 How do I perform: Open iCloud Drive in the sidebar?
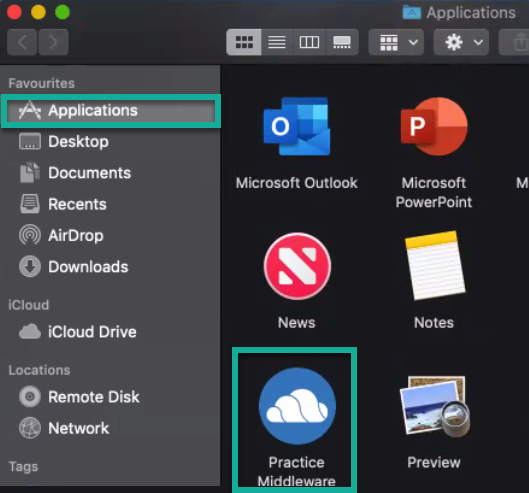tap(111, 332)
